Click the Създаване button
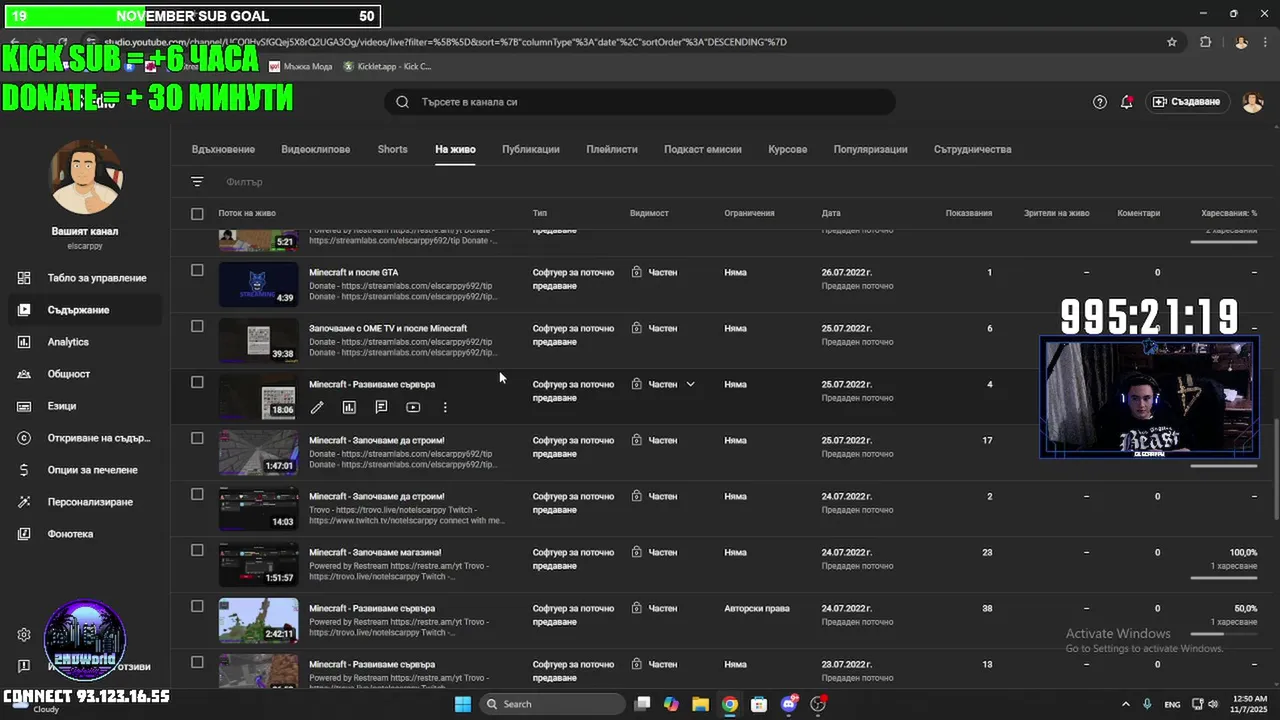This screenshot has height=720, width=1280. click(x=1188, y=102)
